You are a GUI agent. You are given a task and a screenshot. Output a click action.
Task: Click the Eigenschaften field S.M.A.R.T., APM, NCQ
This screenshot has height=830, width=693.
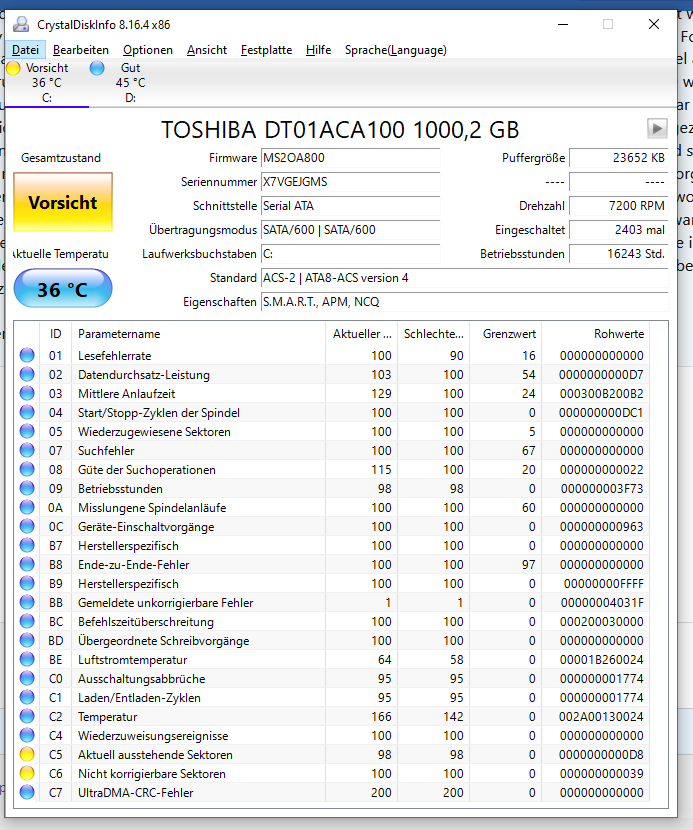(x=465, y=302)
